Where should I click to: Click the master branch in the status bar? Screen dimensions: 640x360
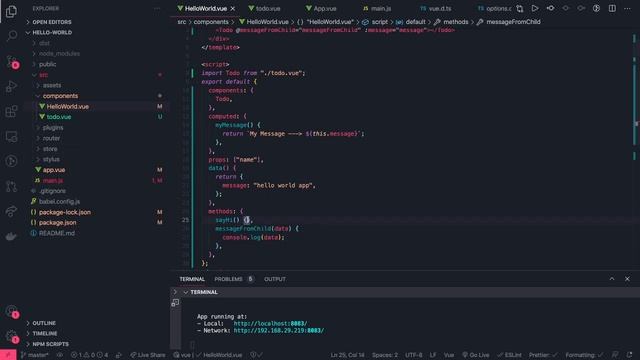35,355
